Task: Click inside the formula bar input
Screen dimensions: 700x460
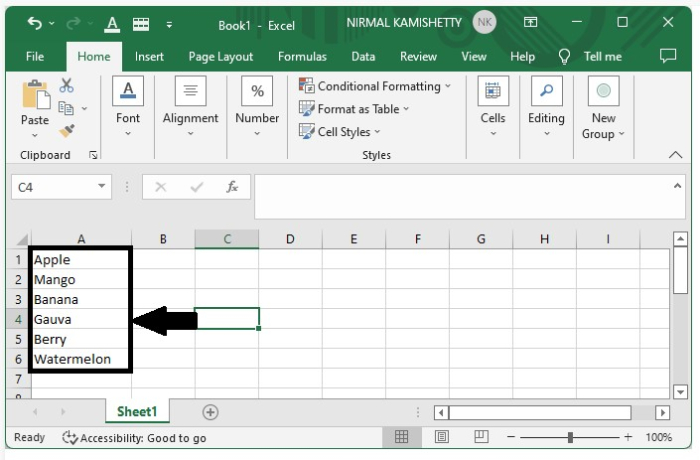Action: [x=464, y=197]
